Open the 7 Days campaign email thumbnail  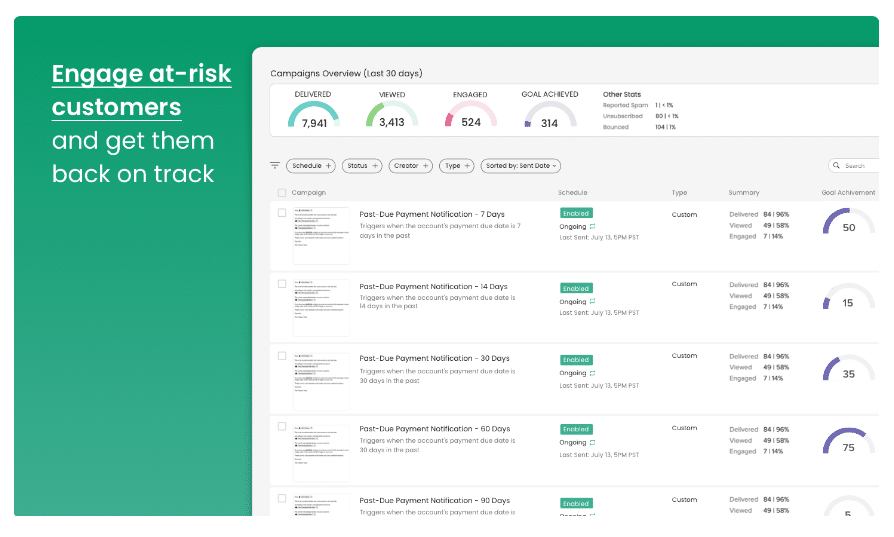coord(320,236)
